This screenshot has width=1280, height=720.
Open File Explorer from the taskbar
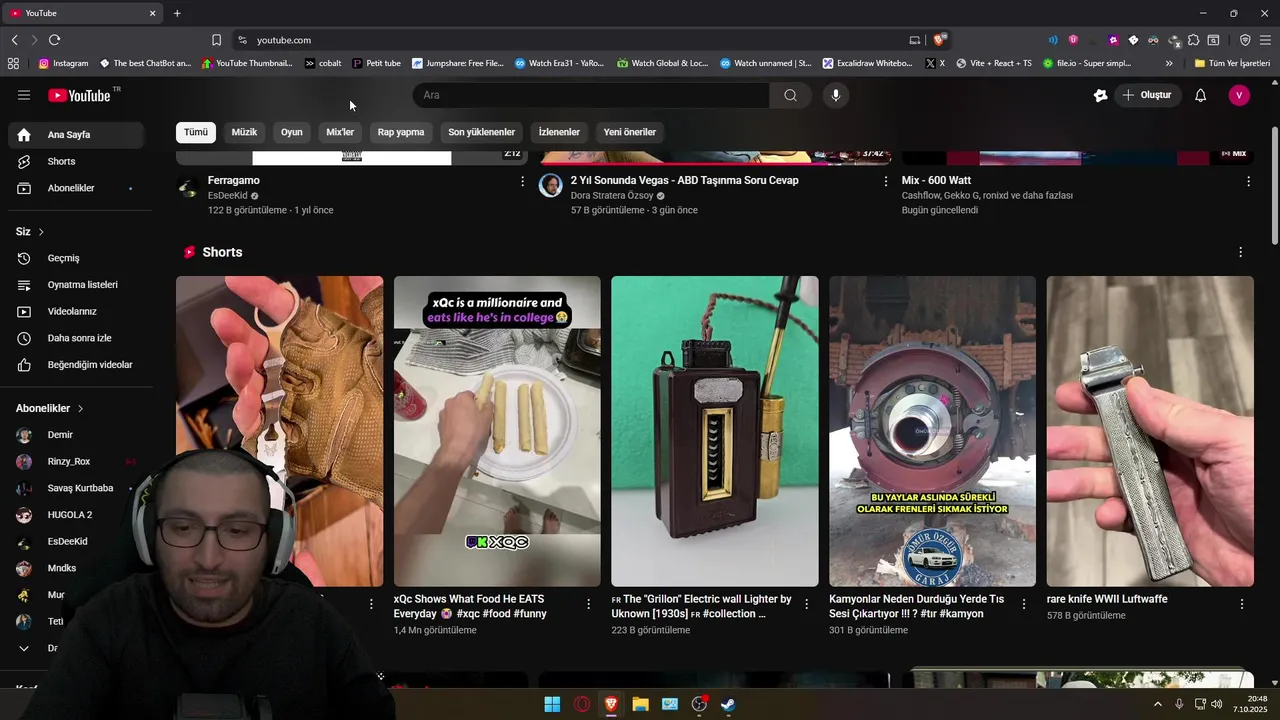coord(640,705)
